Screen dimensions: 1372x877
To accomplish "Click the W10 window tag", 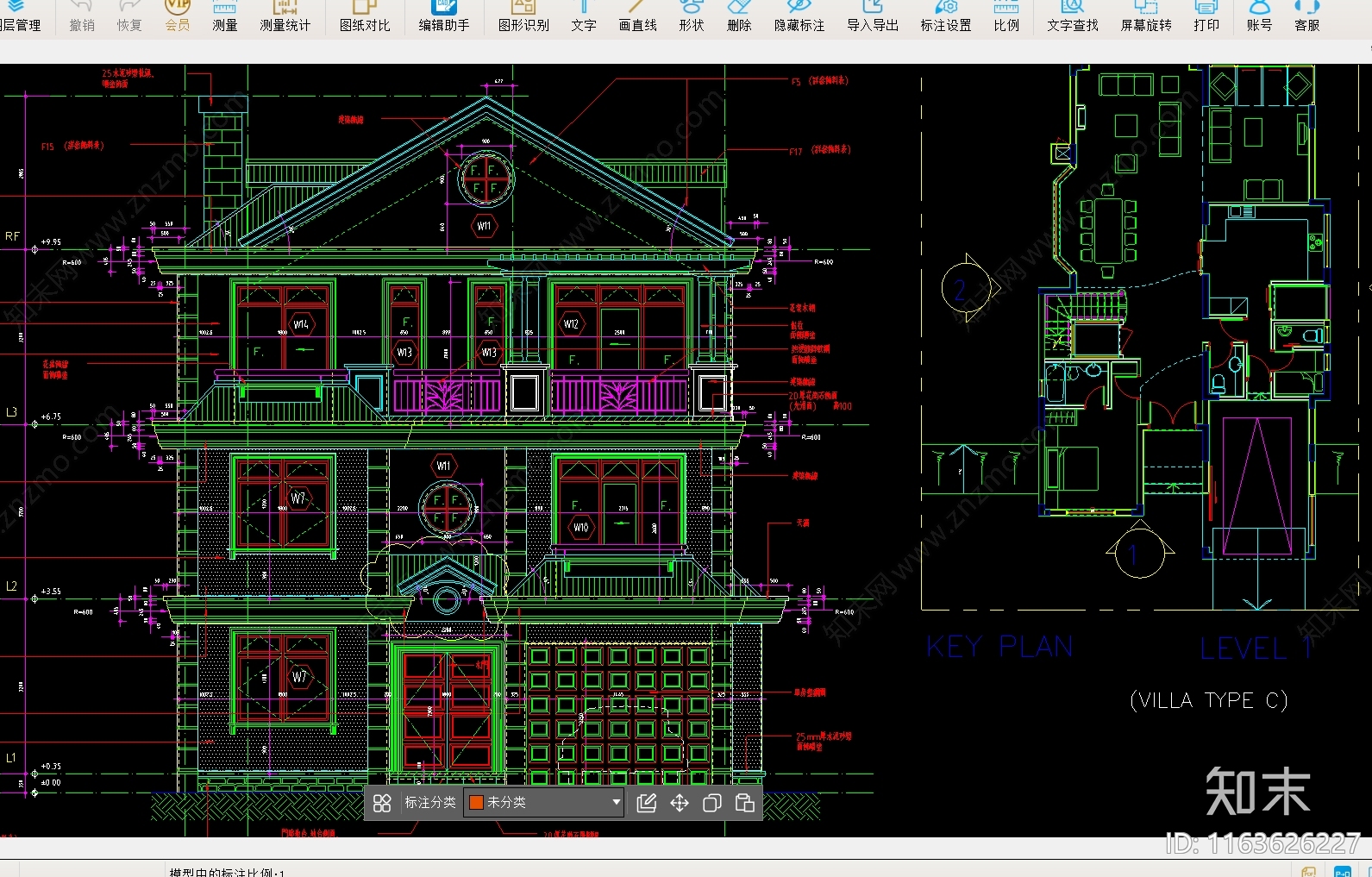I will pyautogui.click(x=581, y=527).
